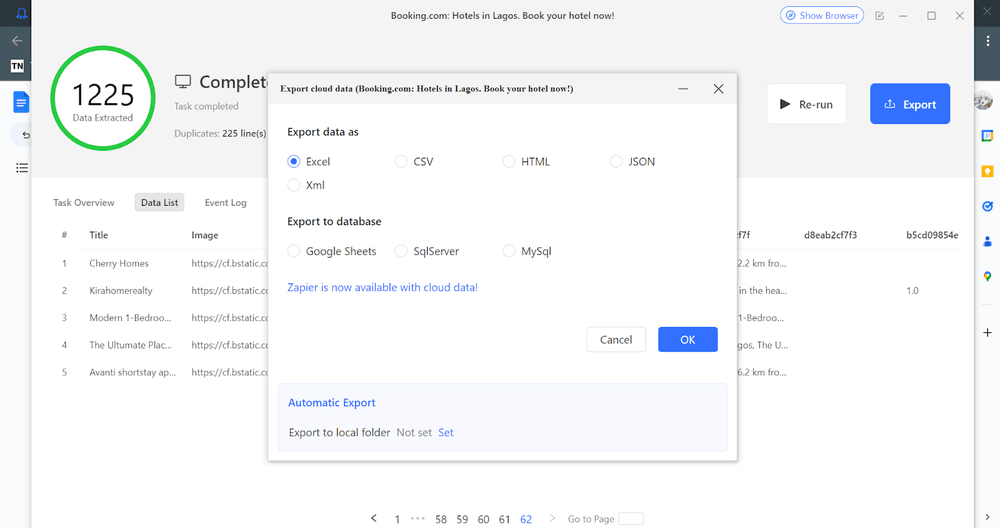Jump to page 1
The image size is (1000, 528).
point(397,519)
